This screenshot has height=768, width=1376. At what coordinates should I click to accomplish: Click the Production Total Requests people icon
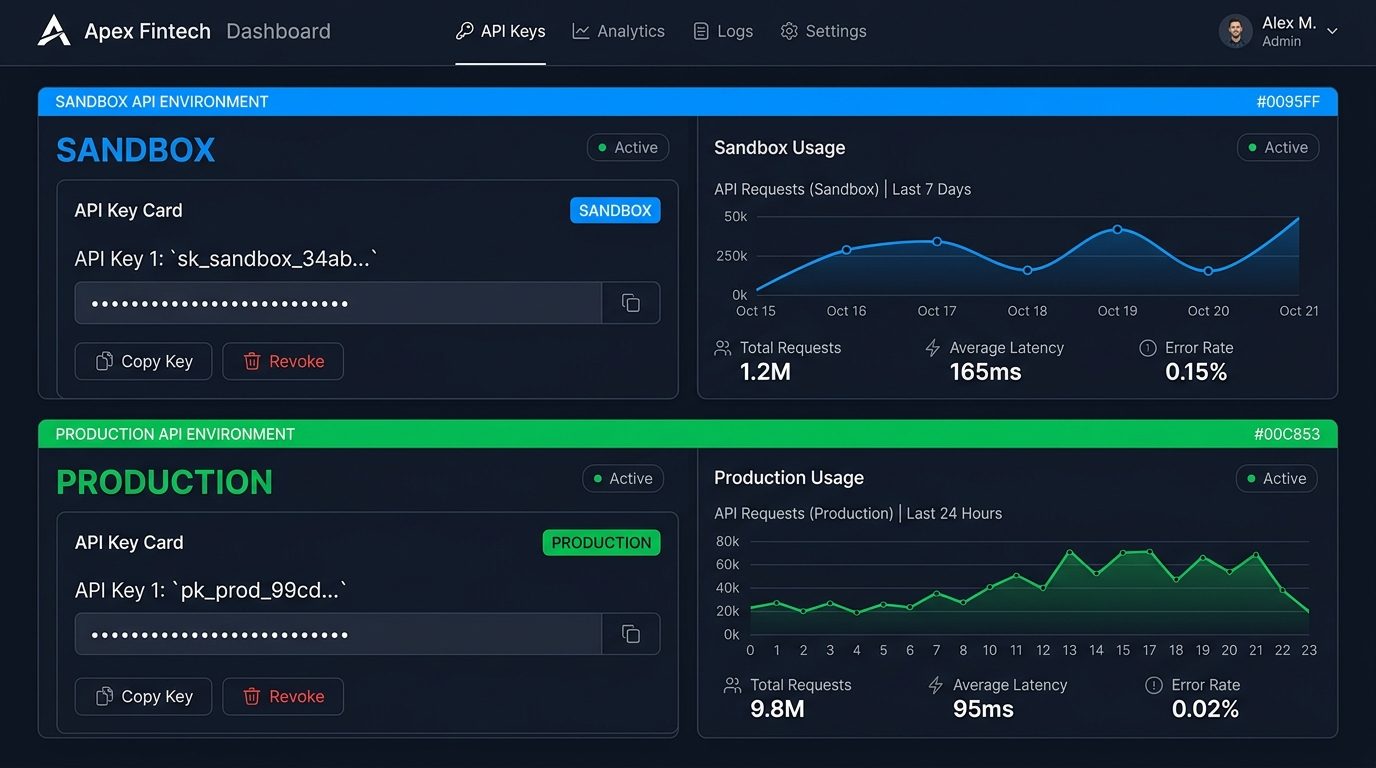click(x=732, y=685)
